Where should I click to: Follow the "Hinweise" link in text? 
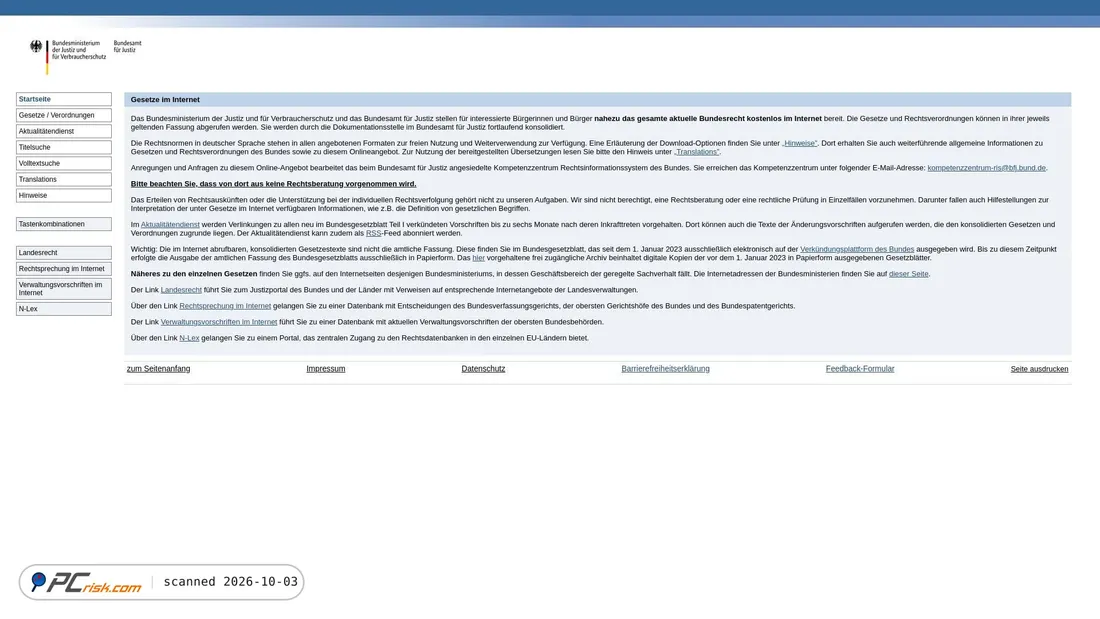[800, 143]
